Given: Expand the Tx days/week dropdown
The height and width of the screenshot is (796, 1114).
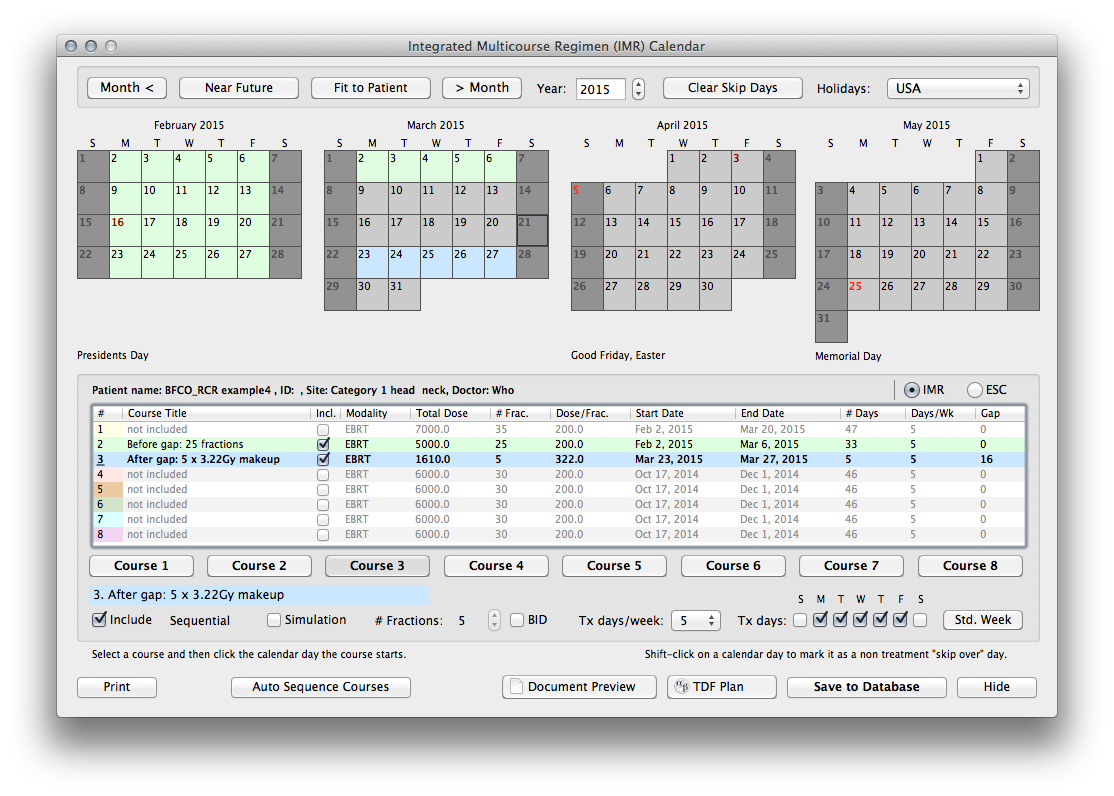Looking at the screenshot, I should point(695,620).
